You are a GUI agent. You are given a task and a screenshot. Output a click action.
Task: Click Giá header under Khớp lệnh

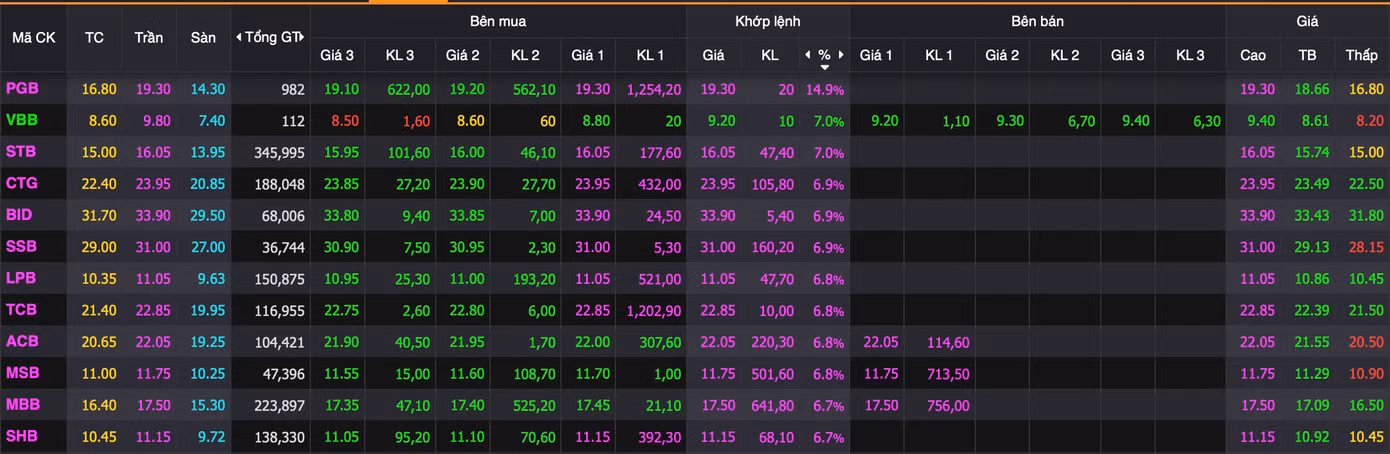(713, 55)
